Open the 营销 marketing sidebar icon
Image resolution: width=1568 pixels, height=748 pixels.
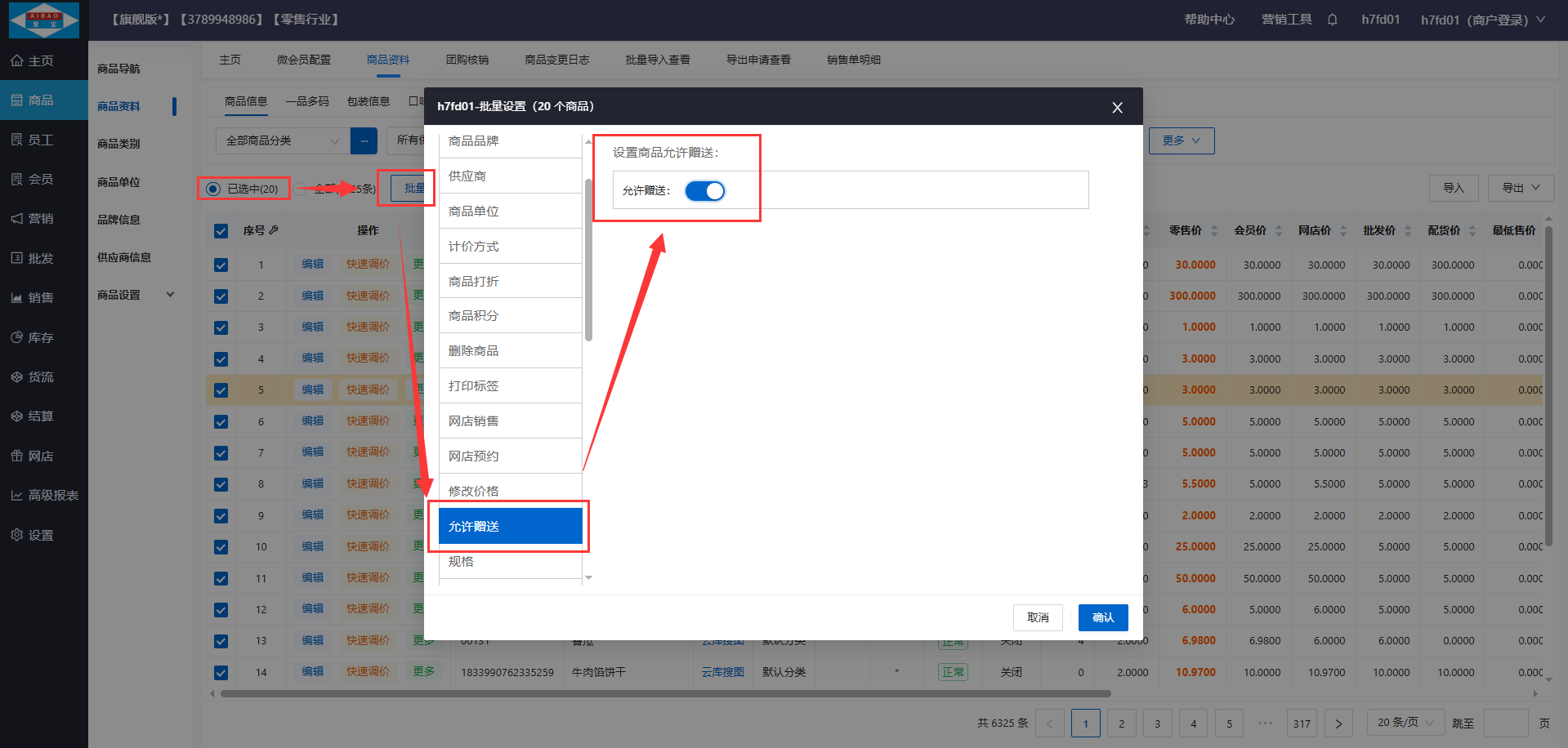pyautogui.click(x=16, y=219)
